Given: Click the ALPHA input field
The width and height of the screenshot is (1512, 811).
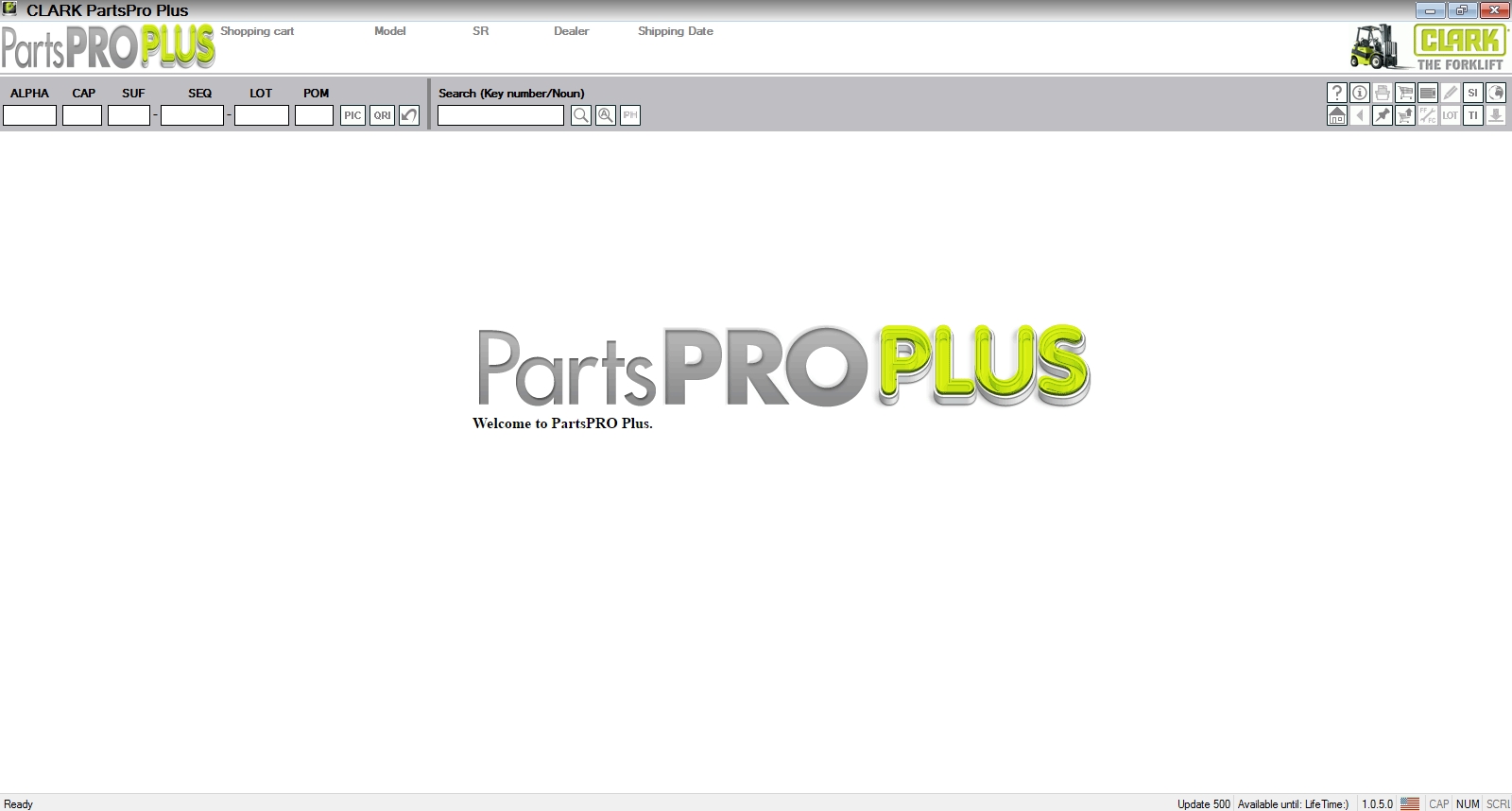Looking at the screenshot, I should [x=30, y=115].
